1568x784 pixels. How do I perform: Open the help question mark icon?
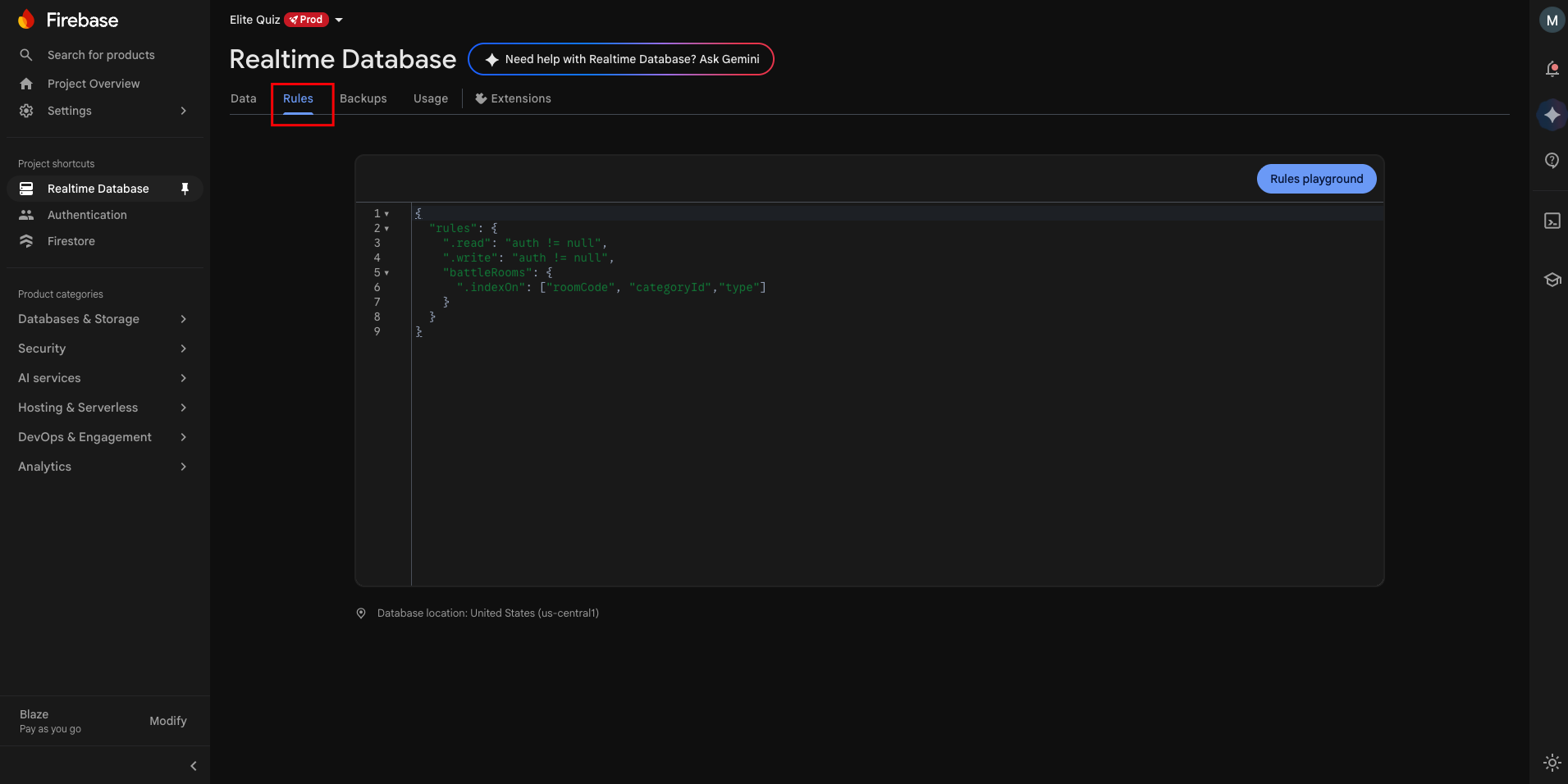[x=1552, y=161]
